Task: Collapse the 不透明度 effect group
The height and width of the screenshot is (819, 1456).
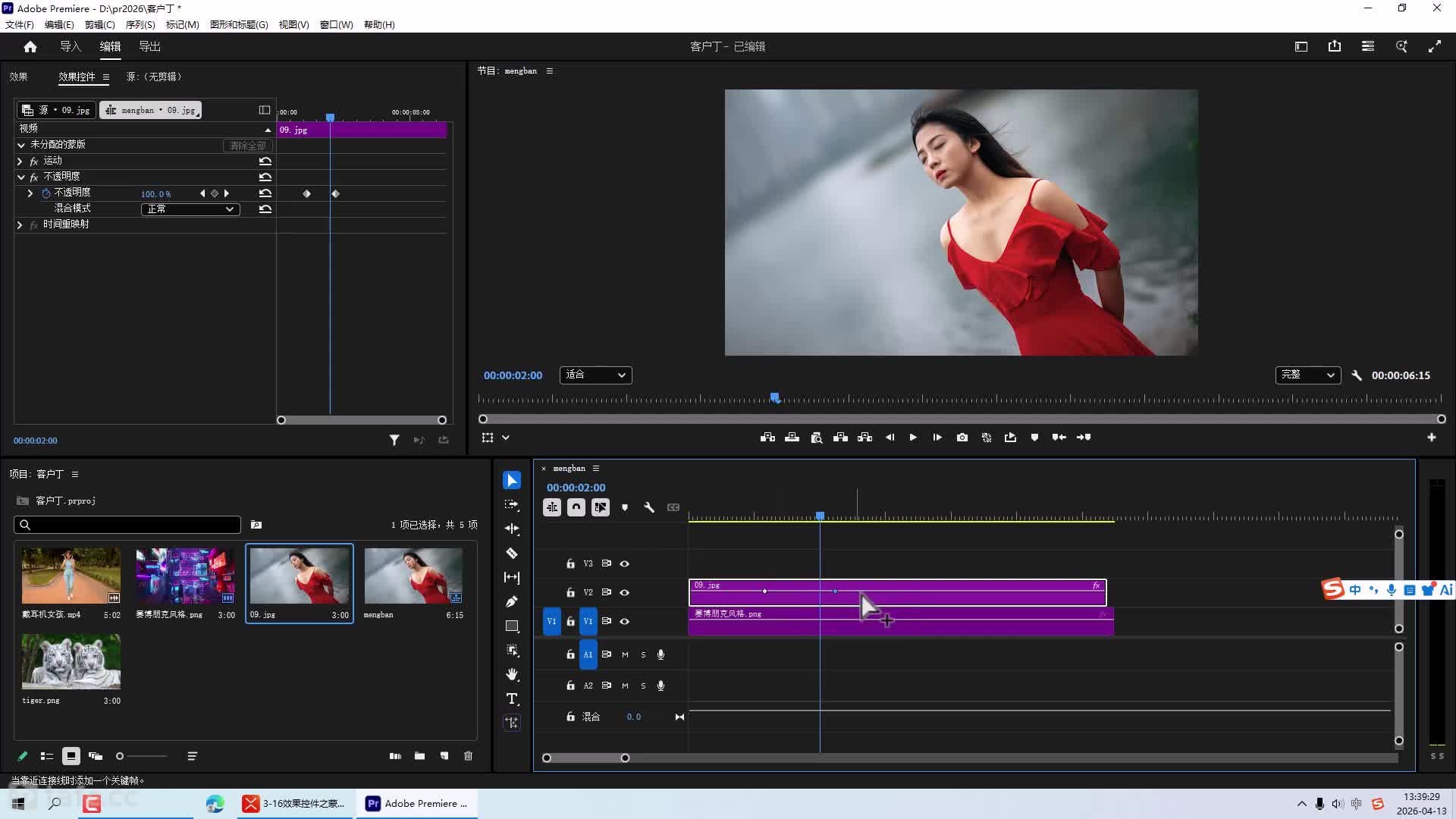Action: (20, 177)
